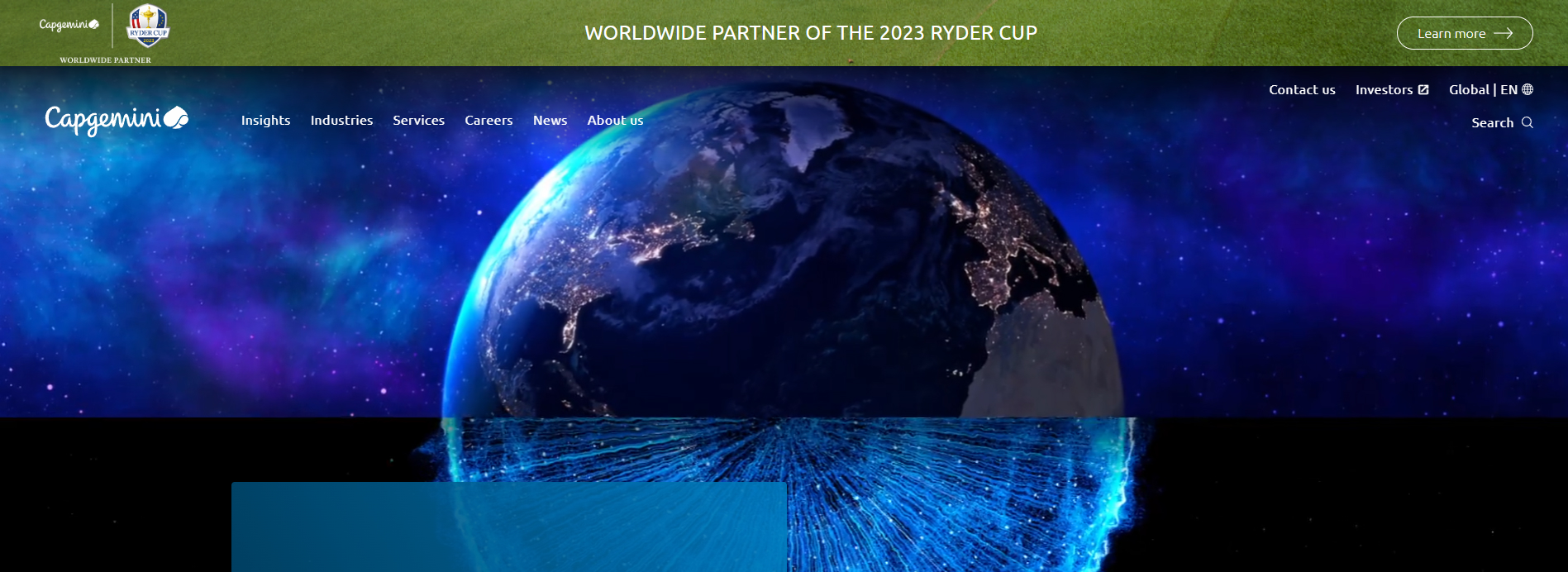
Task: Click the search magnifier icon
Action: click(1527, 122)
